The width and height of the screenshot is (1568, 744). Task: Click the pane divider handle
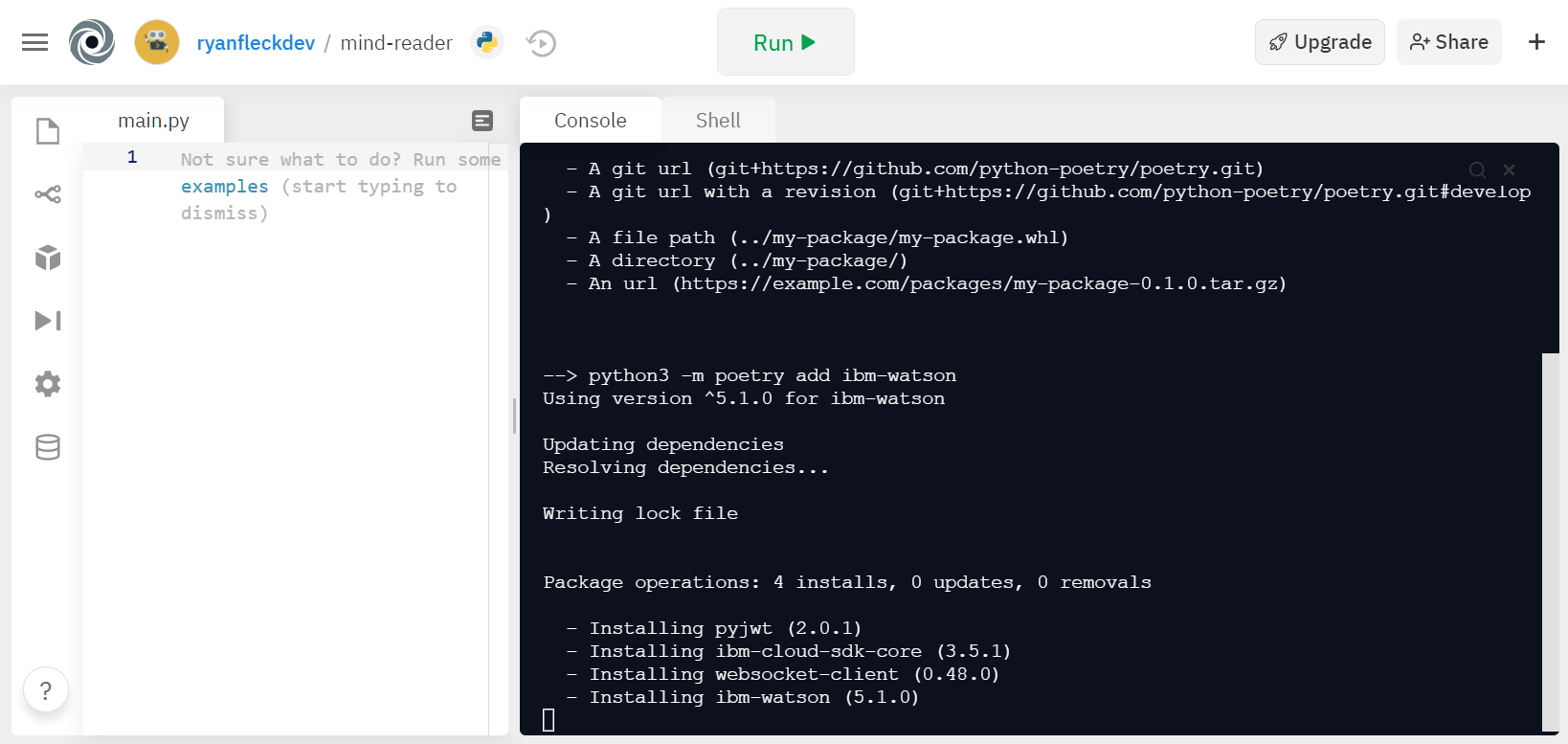pos(514,417)
